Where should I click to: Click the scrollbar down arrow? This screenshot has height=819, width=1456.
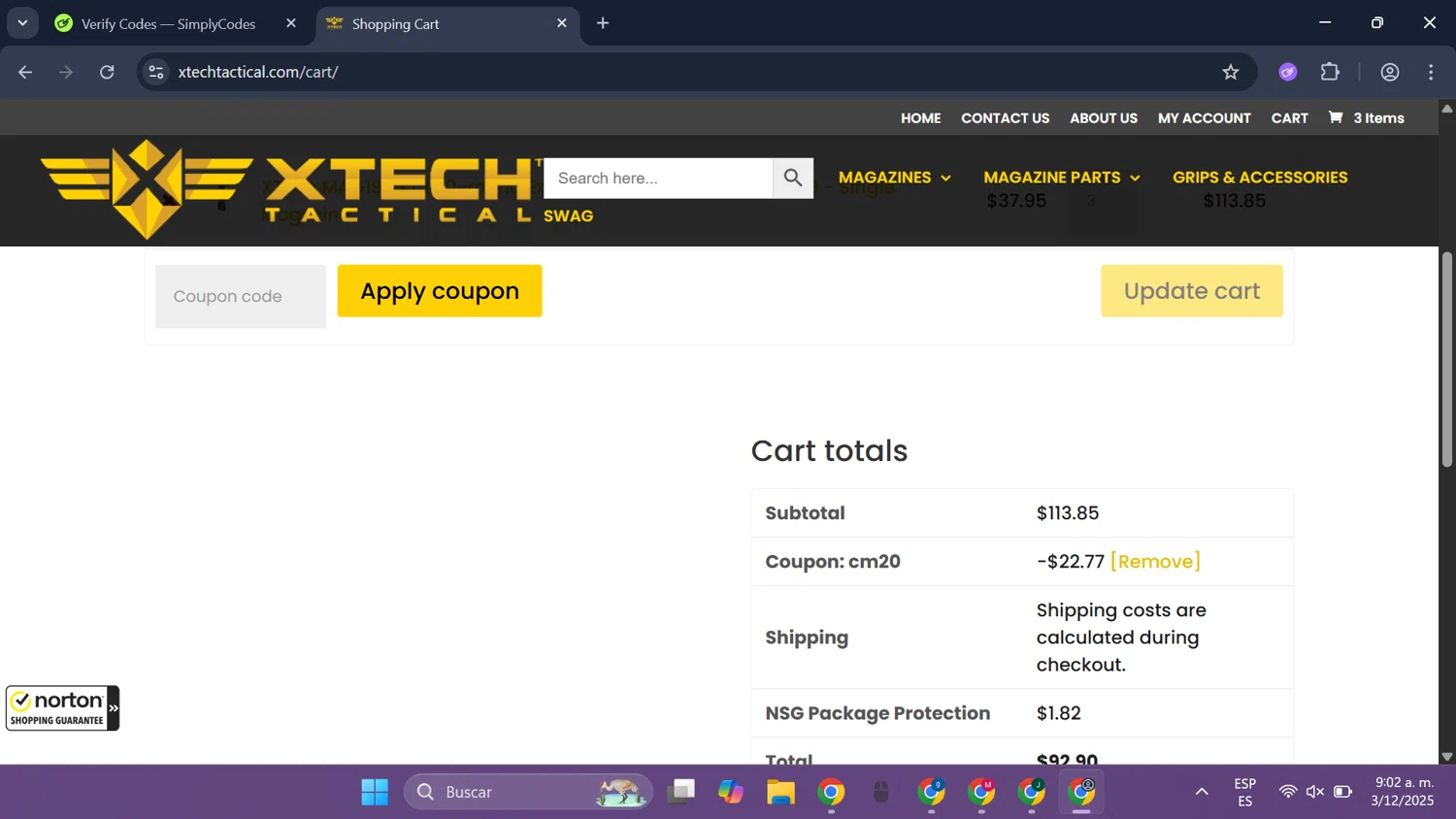pos(1447,757)
